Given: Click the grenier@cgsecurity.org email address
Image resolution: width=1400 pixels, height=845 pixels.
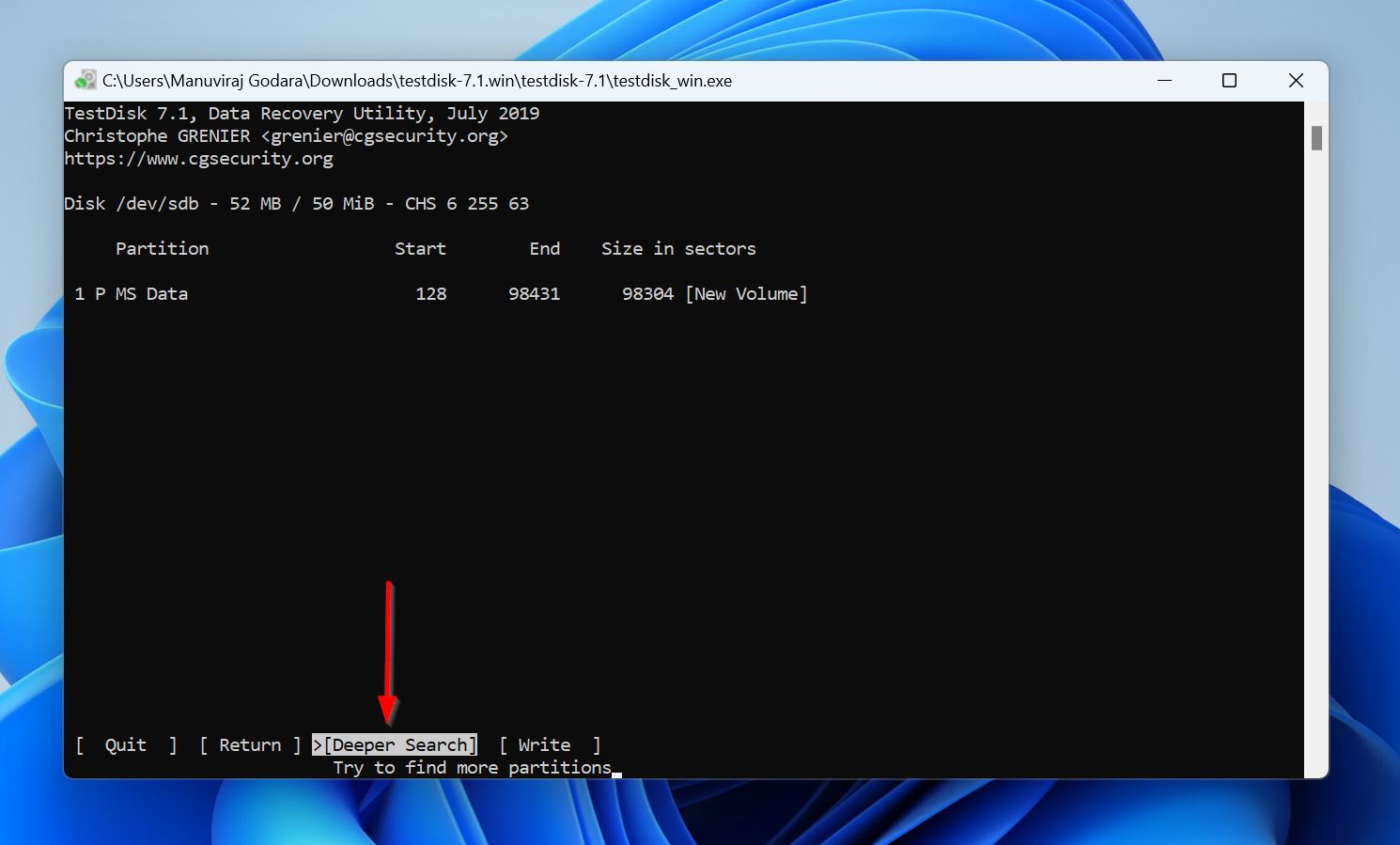Looking at the screenshot, I should (x=385, y=135).
